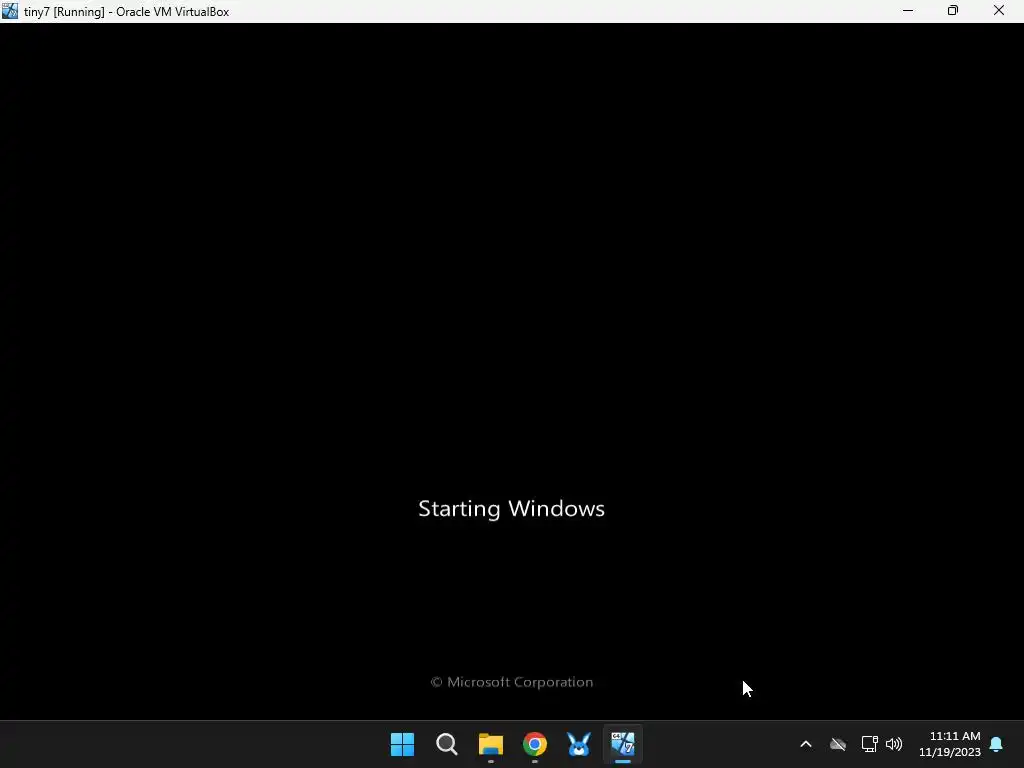The height and width of the screenshot is (768, 1024).
Task: Close the tiny7 VirtualBox window
Action: tap(999, 11)
